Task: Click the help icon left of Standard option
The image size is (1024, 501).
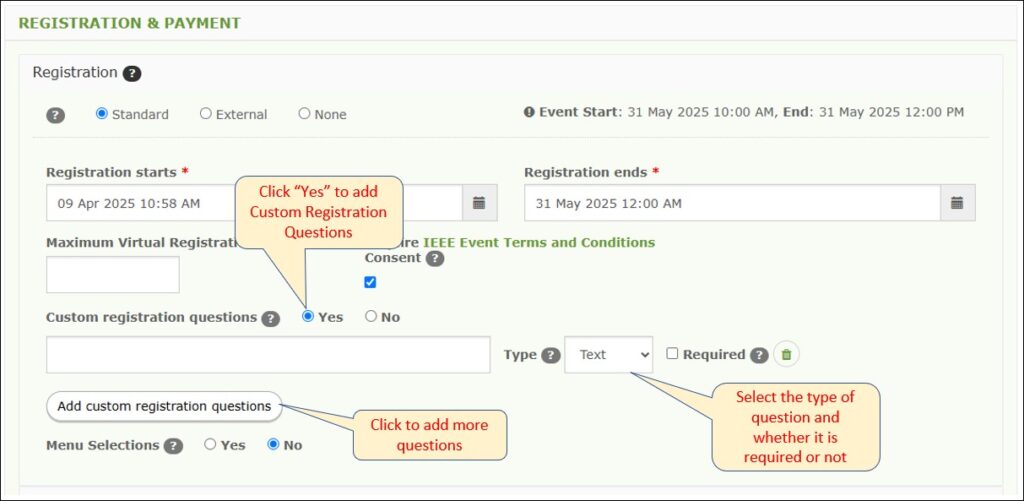Action: [x=56, y=115]
